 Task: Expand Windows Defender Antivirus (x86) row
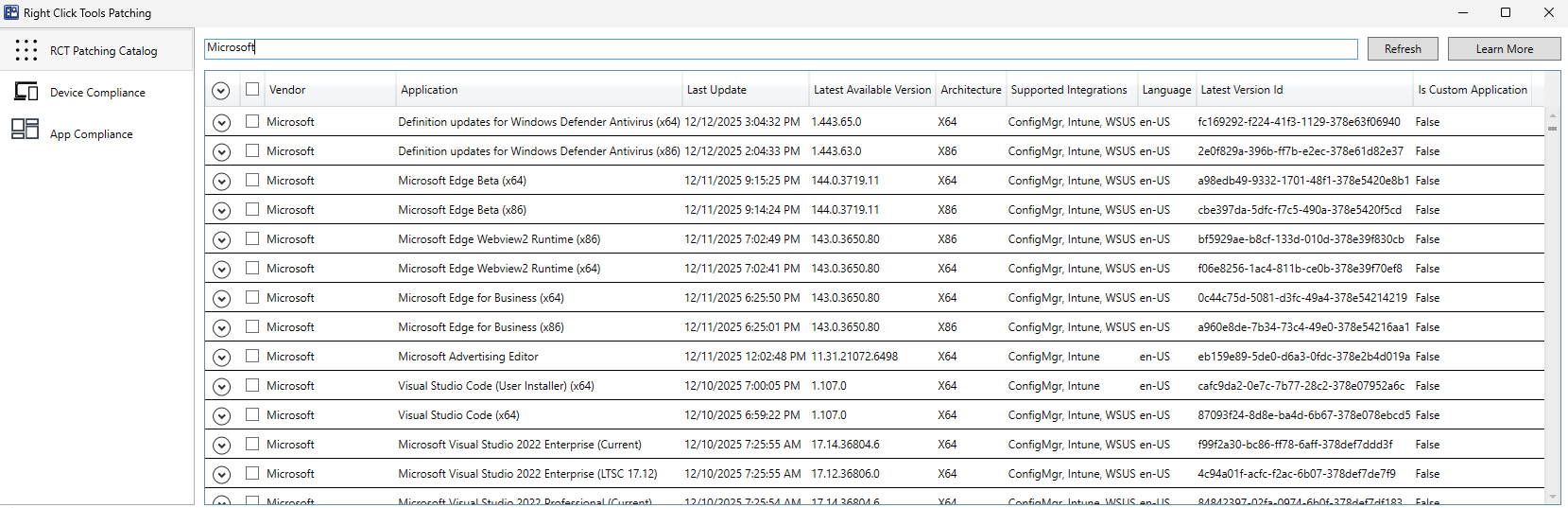click(221, 152)
